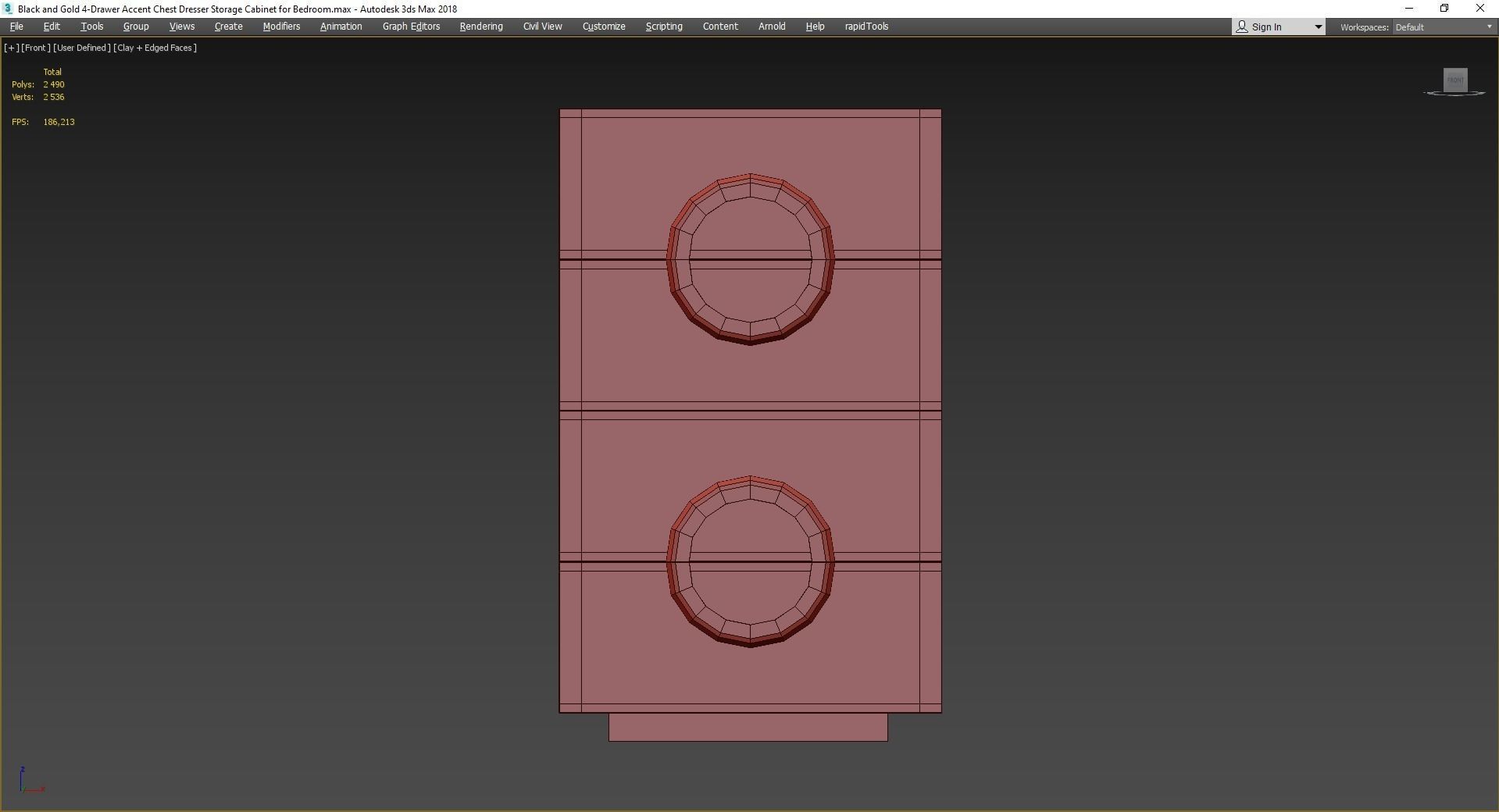Click the FPS value 186,213
1499x812 pixels.
pos(59,122)
